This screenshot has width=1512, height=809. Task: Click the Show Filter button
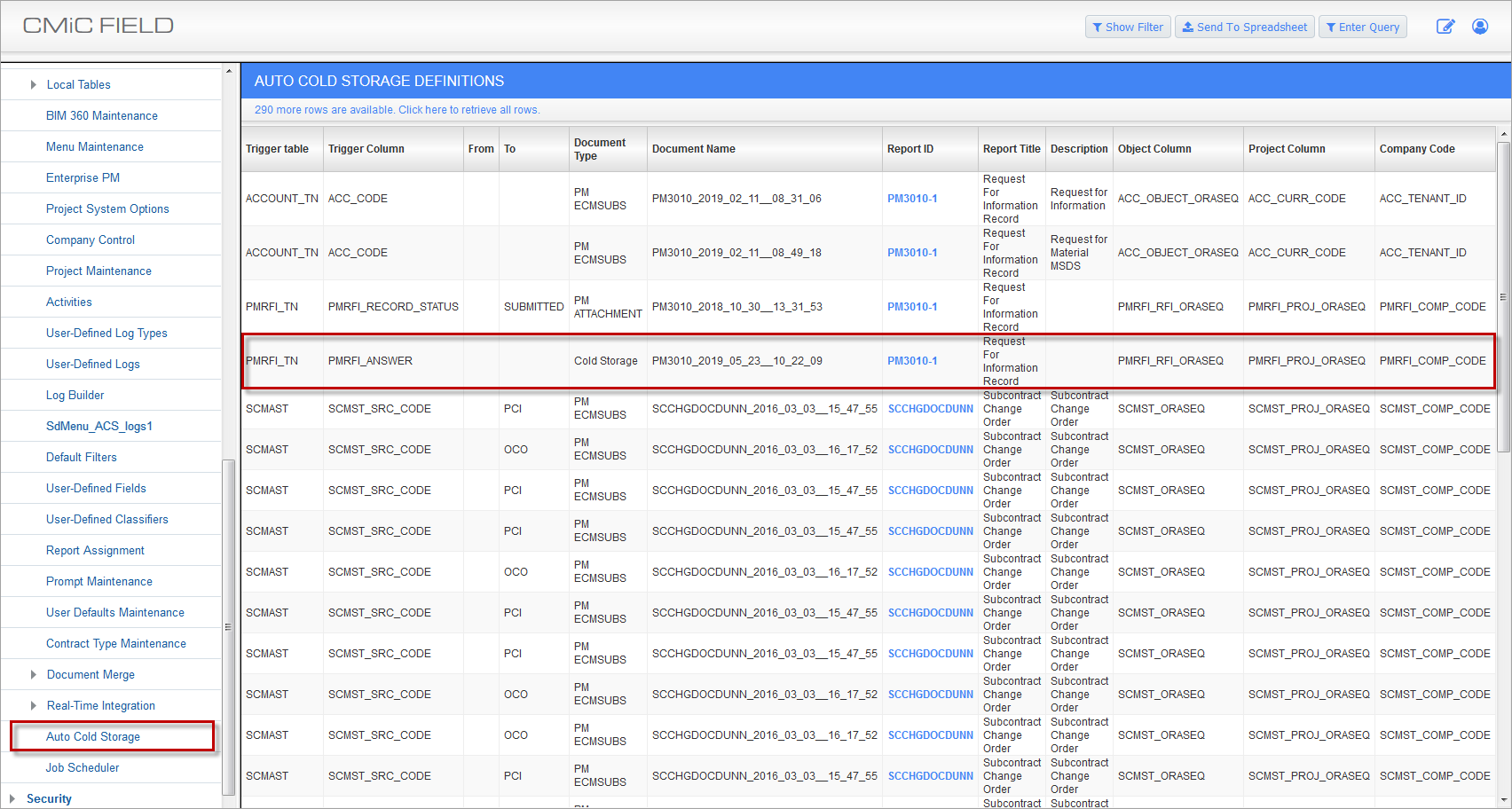[x=1128, y=27]
